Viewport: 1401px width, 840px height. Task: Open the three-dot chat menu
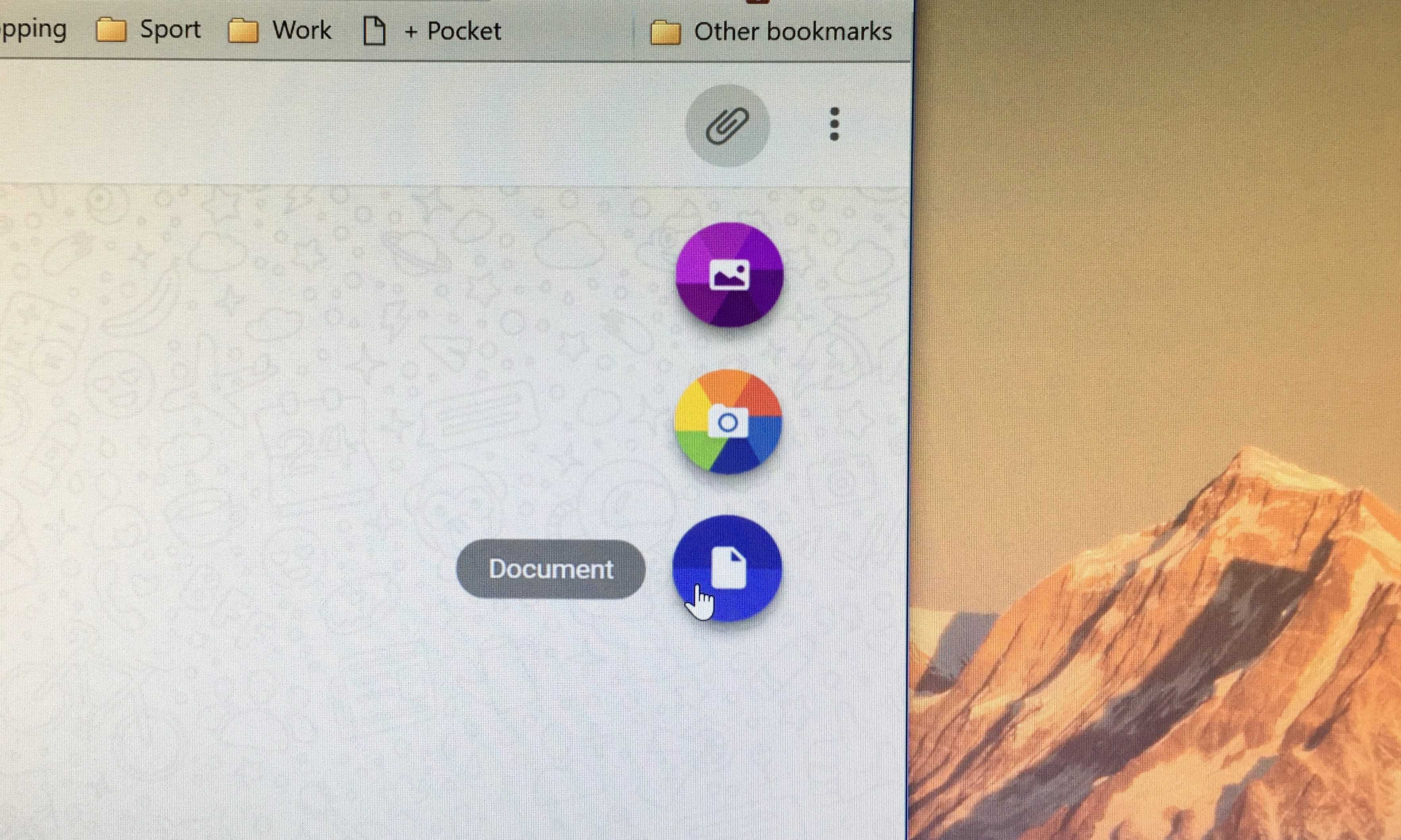[x=834, y=124]
